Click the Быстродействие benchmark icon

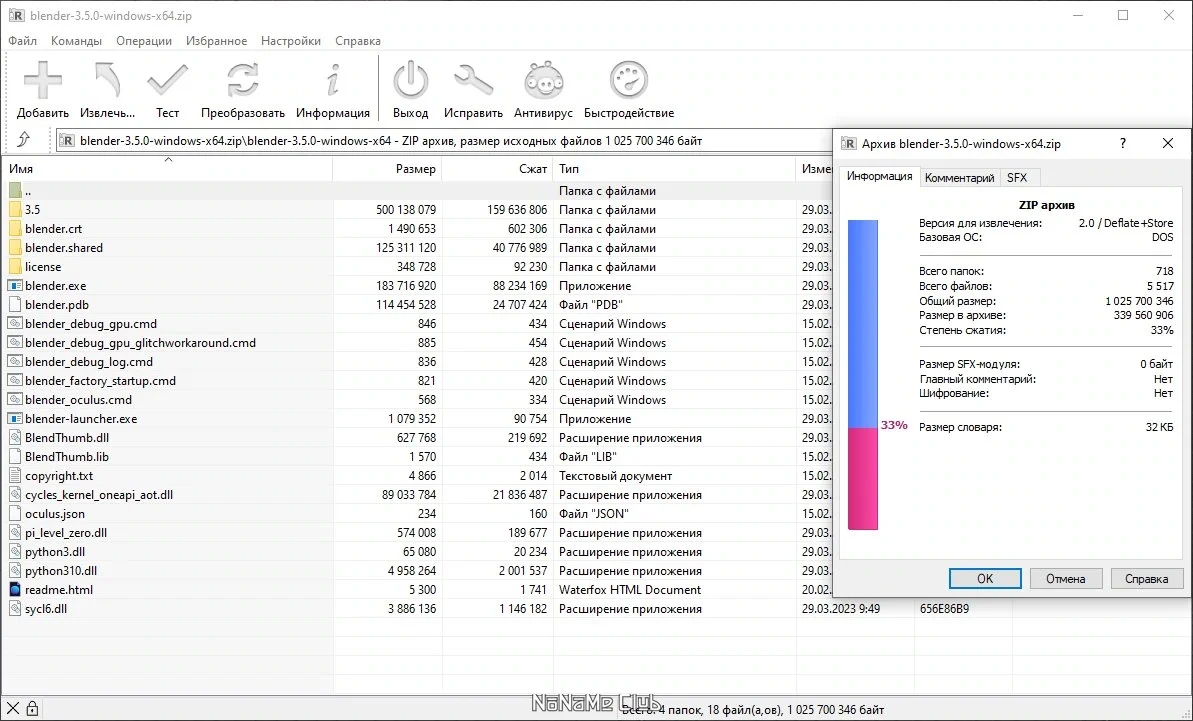pos(629,81)
